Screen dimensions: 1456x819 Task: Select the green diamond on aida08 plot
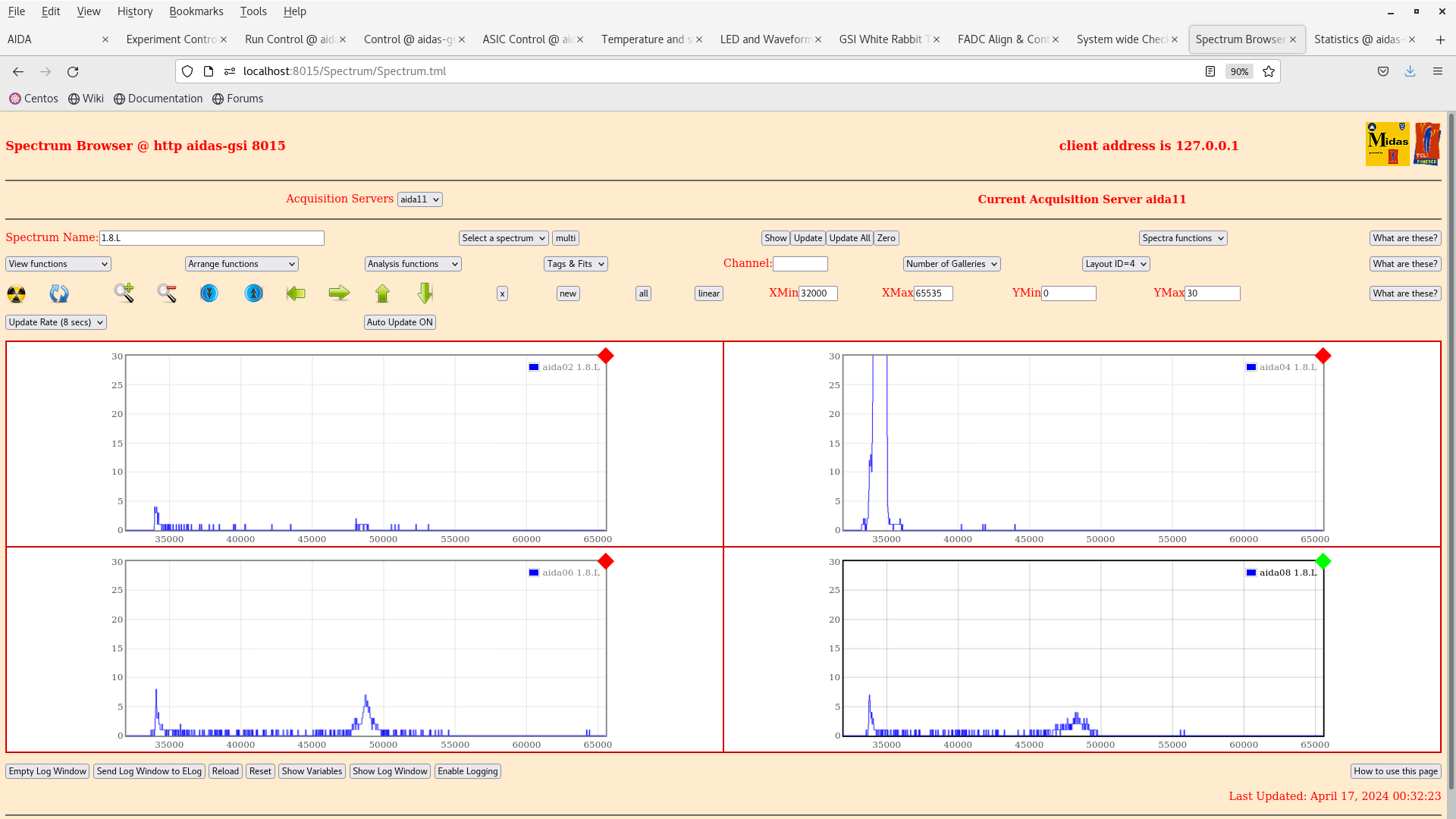pos(1323,561)
